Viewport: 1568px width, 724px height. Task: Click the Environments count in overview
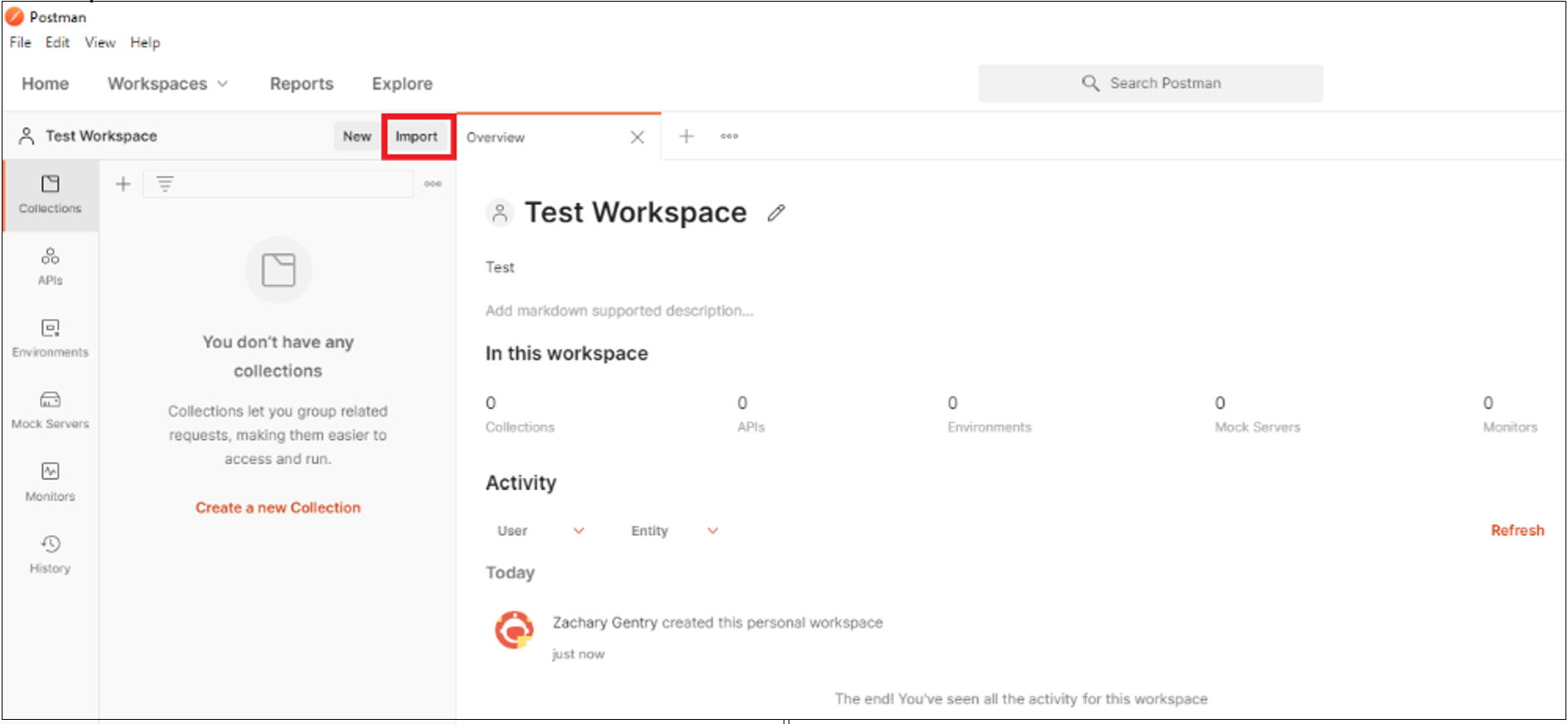pos(989,414)
